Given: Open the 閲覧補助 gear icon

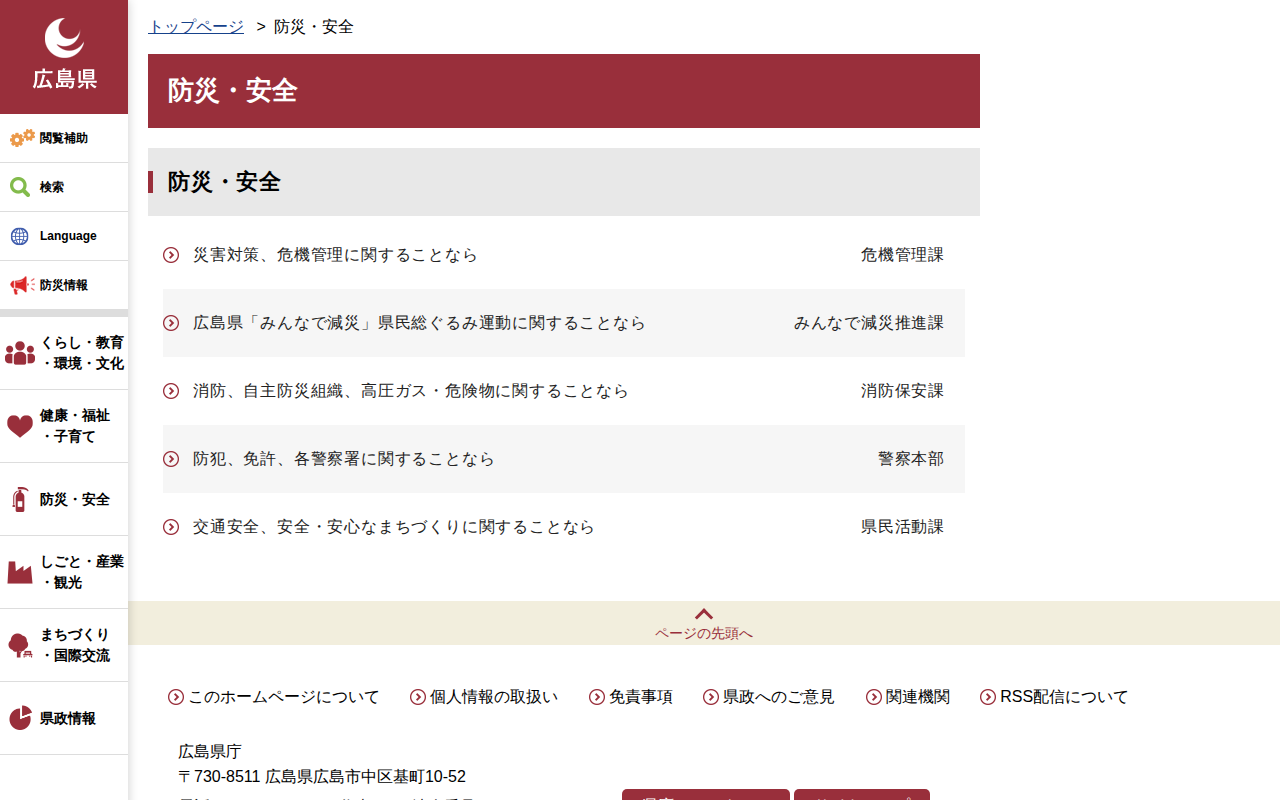Looking at the screenshot, I should [22, 138].
